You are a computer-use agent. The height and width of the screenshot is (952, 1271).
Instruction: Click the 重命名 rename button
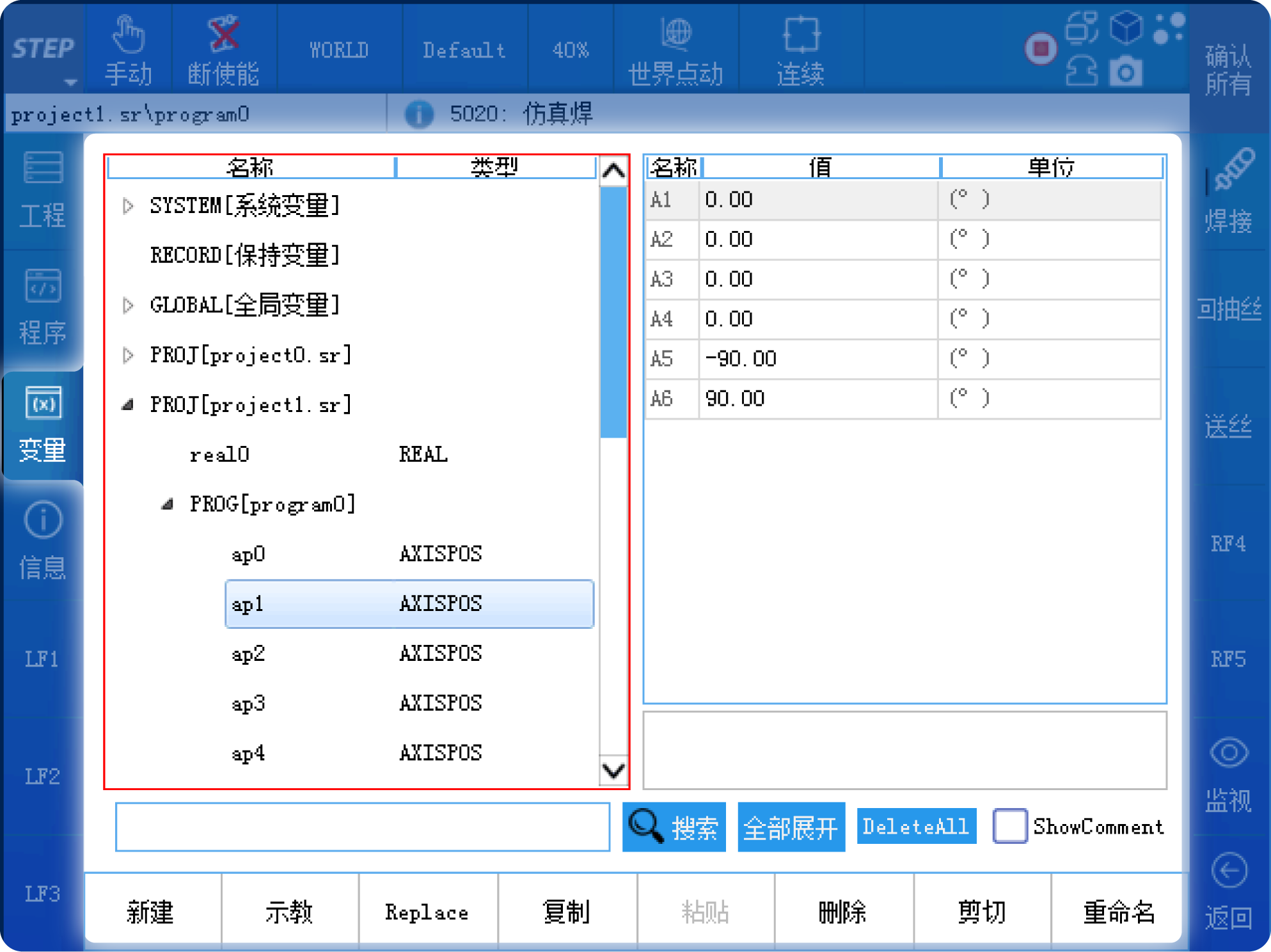1118,911
